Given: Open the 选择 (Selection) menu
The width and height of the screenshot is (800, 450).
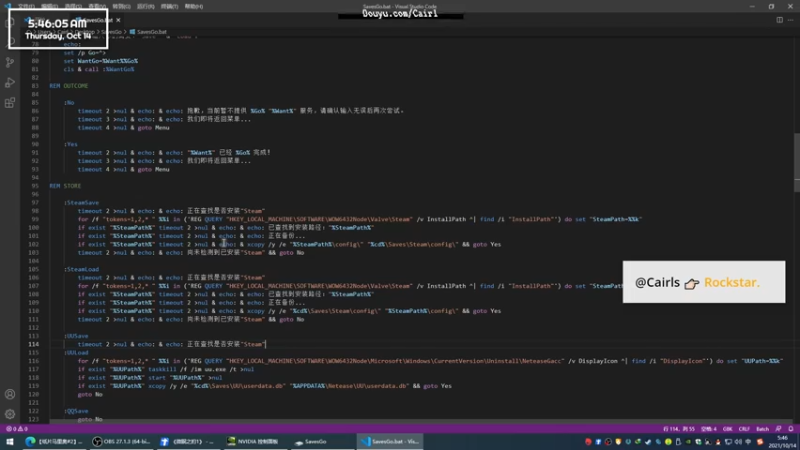Looking at the screenshot, I should [x=73, y=7].
